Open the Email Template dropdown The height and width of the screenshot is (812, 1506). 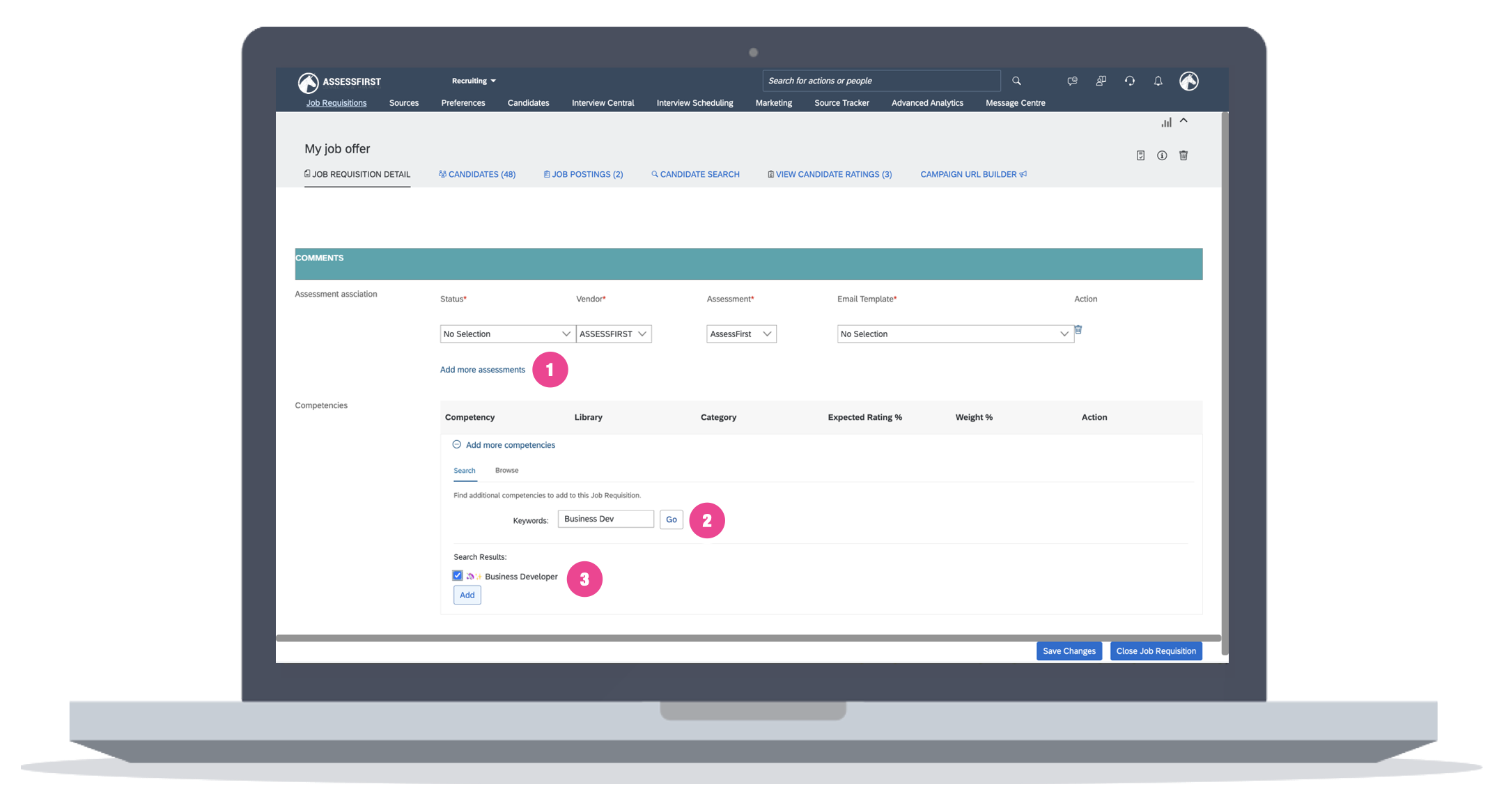click(x=954, y=334)
